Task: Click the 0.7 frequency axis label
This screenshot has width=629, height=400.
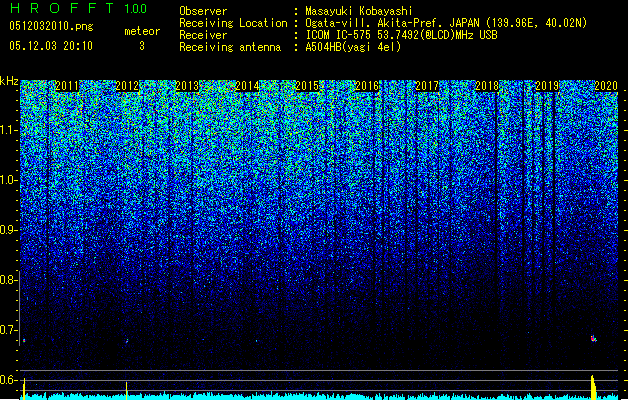Action: 9,330
